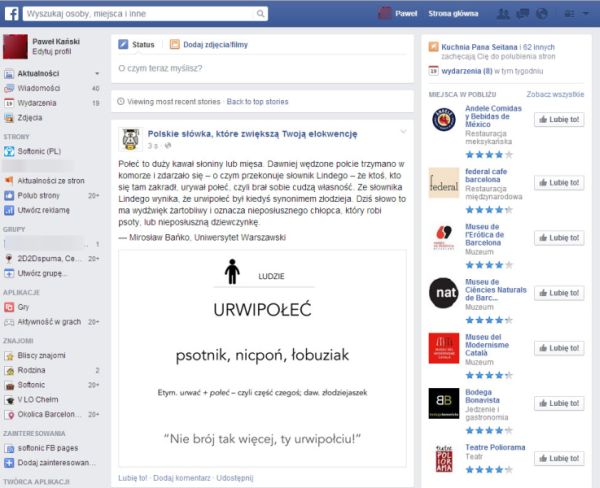
Task: Open messages icon in top bar
Action: (x=522, y=14)
